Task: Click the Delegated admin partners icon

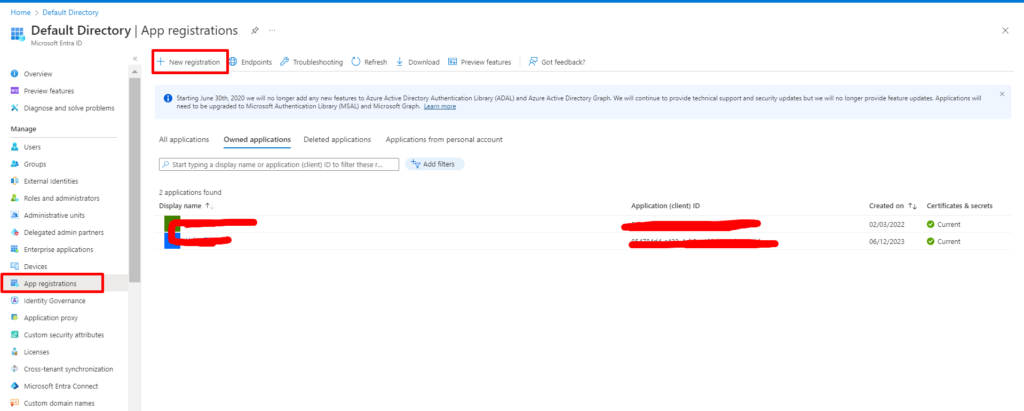Action: coord(14,232)
